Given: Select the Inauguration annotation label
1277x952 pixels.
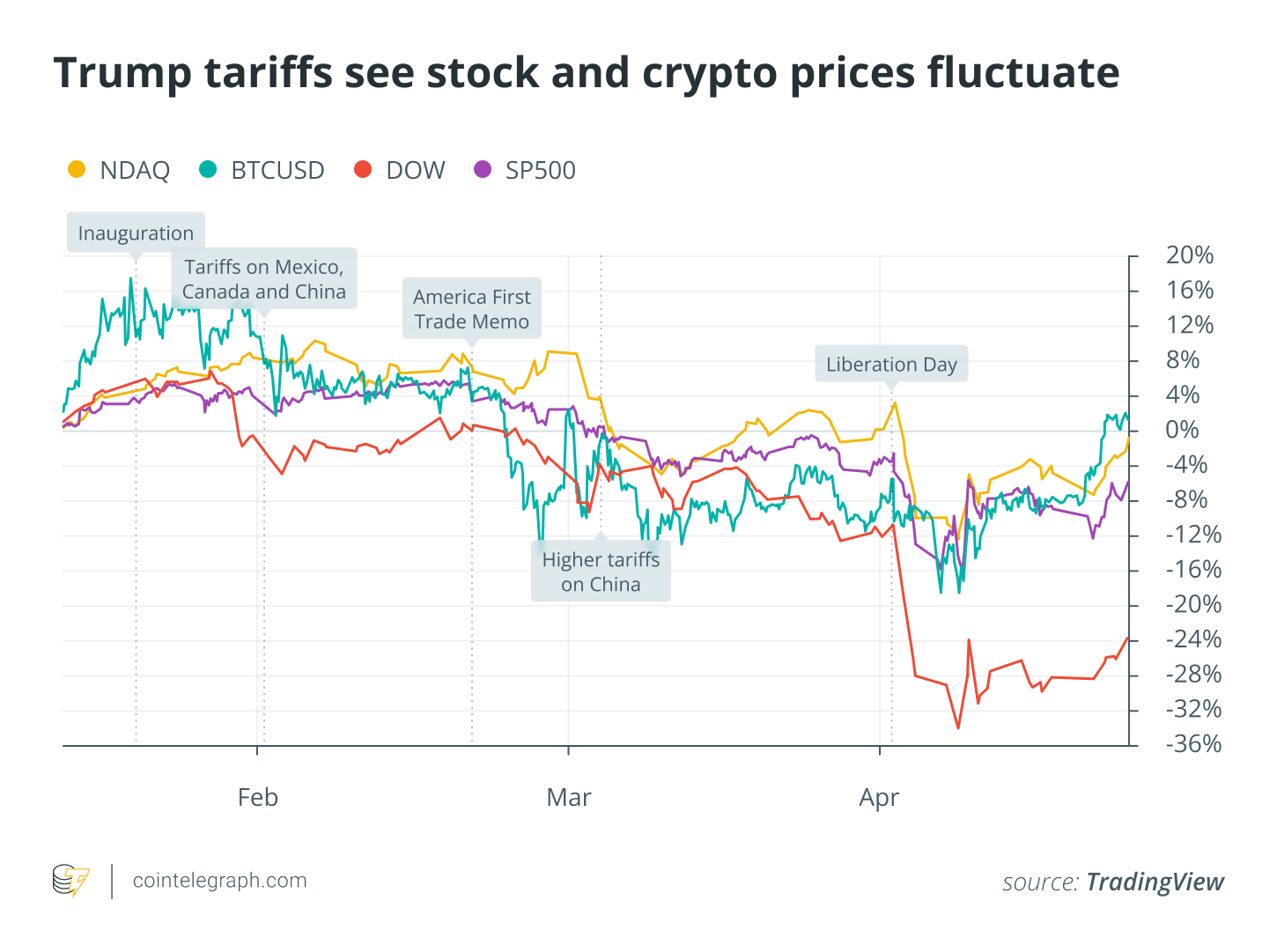Looking at the screenshot, I should tap(136, 233).
